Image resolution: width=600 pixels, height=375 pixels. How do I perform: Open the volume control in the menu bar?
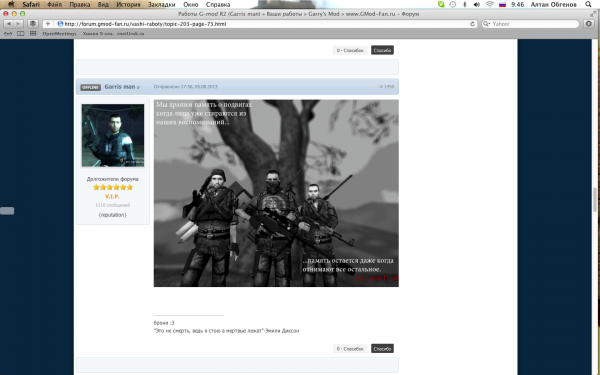477,5
